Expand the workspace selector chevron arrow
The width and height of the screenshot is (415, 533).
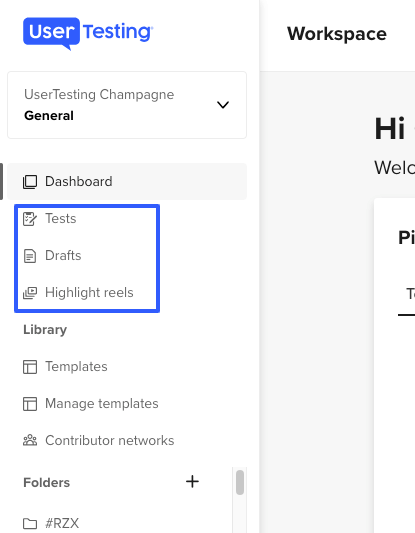(223, 105)
